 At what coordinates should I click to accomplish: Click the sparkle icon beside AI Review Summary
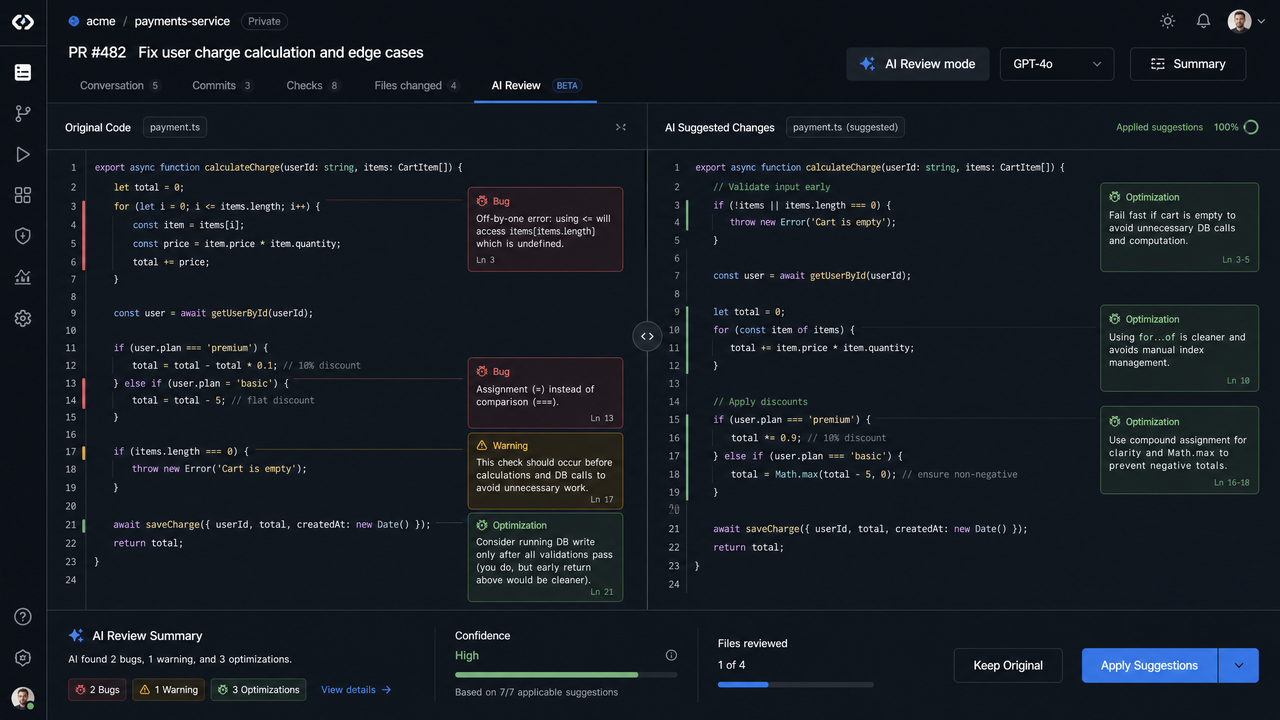[x=76, y=636]
